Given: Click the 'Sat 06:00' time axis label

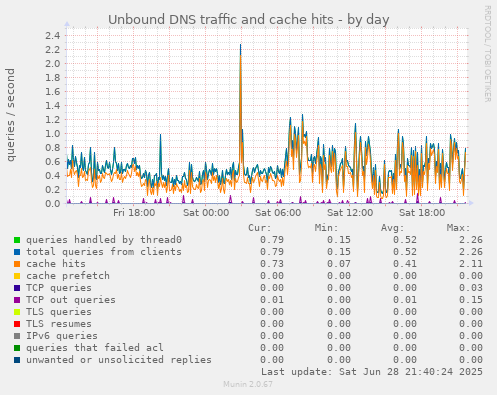Looking at the screenshot, I should [x=278, y=213].
